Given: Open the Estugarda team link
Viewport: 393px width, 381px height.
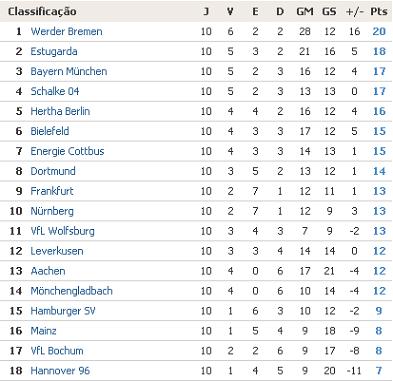Looking at the screenshot, I should tap(54, 51).
